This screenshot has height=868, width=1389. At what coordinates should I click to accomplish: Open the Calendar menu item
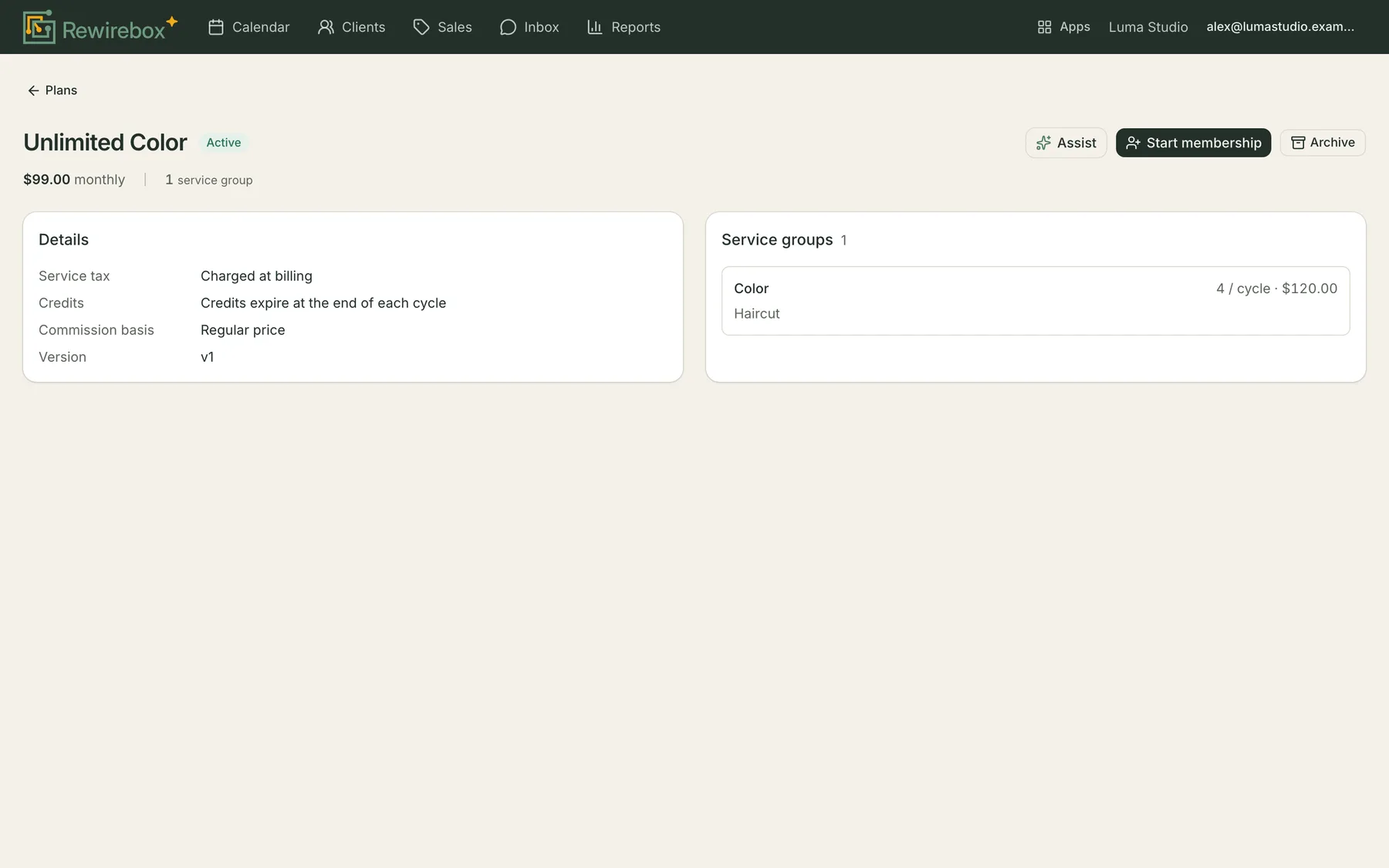[248, 27]
